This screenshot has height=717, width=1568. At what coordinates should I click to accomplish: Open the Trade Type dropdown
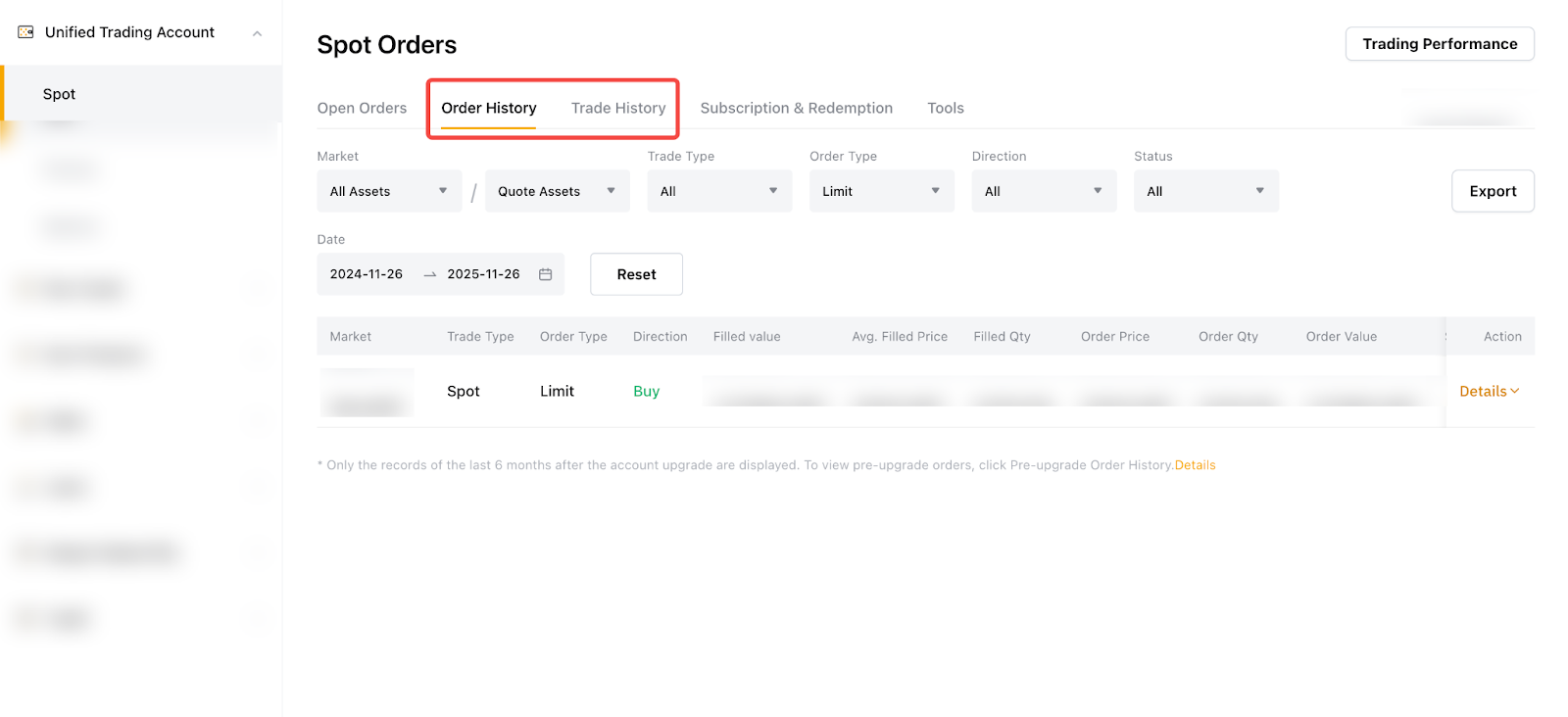click(x=719, y=192)
